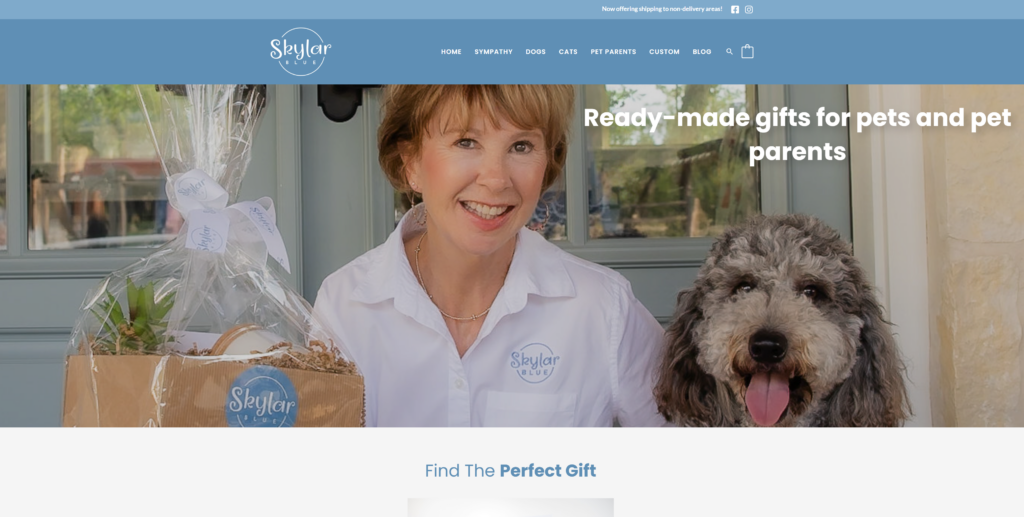Click the search magnifier icon
The height and width of the screenshot is (517, 1024).
coord(729,52)
